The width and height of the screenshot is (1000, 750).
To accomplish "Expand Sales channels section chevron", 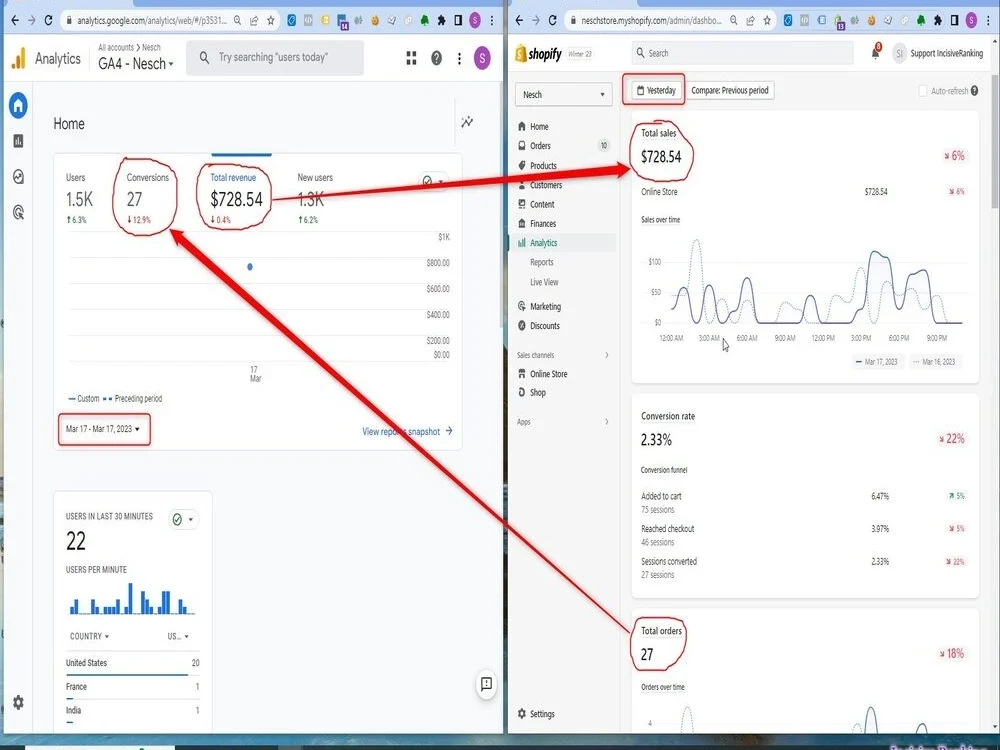I will [x=607, y=355].
